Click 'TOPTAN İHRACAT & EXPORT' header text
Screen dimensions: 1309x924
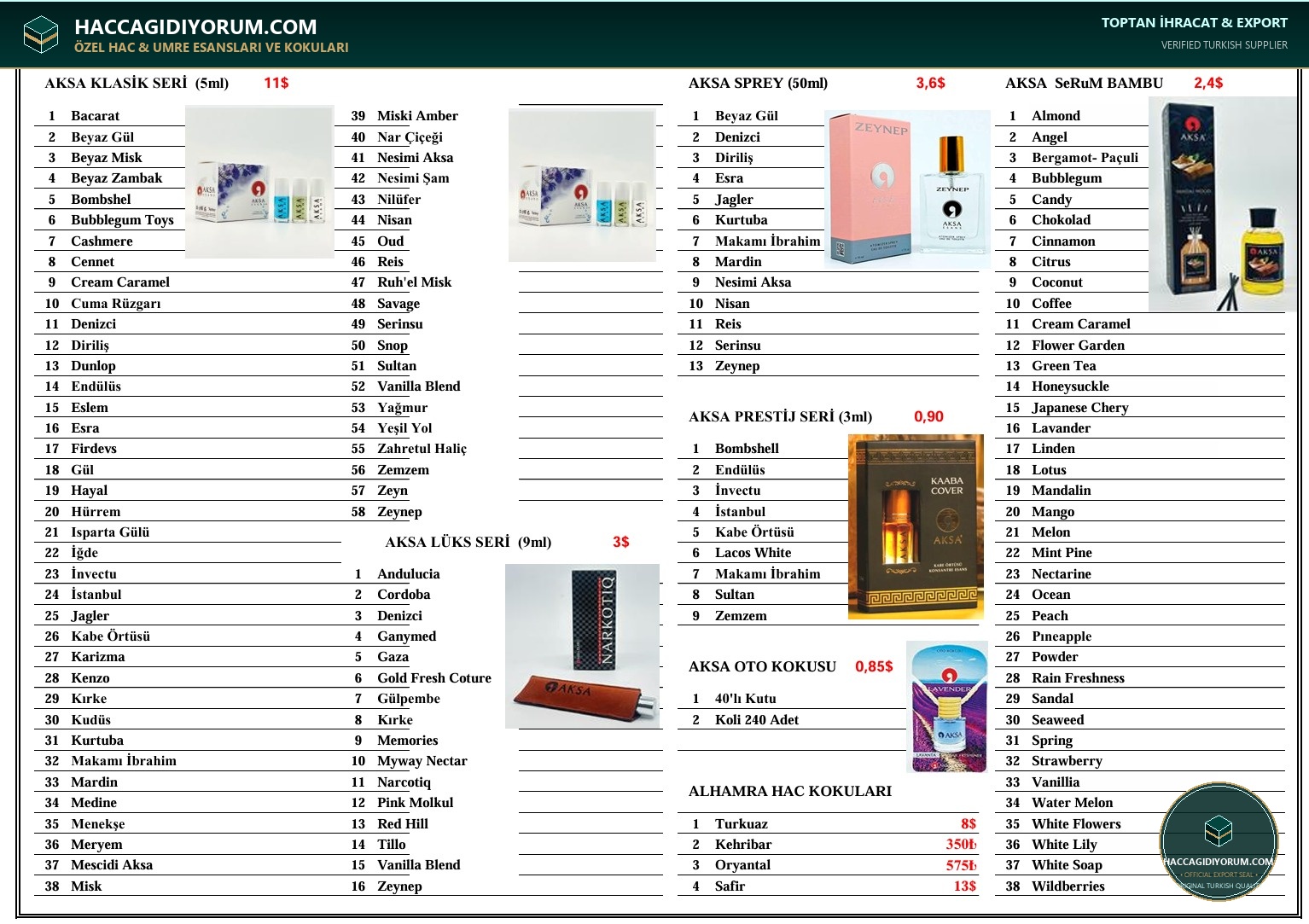pyautogui.click(x=1194, y=23)
